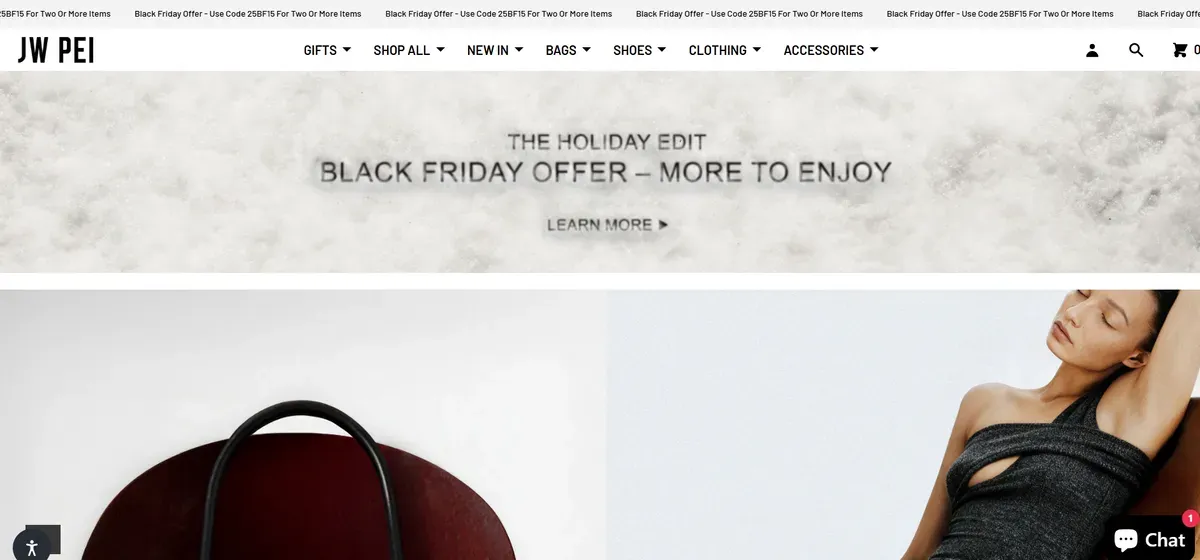The width and height of the screenshot is (1200, 560).
Task: Expand the Bags dropdown arrow
Action: 586,49
